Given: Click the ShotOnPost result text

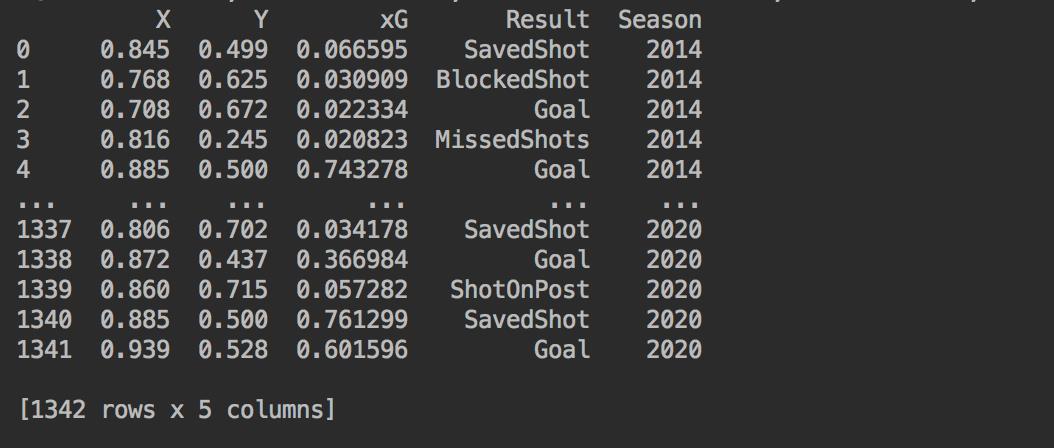Looking at the screenshot, I should tap(520, 290).
